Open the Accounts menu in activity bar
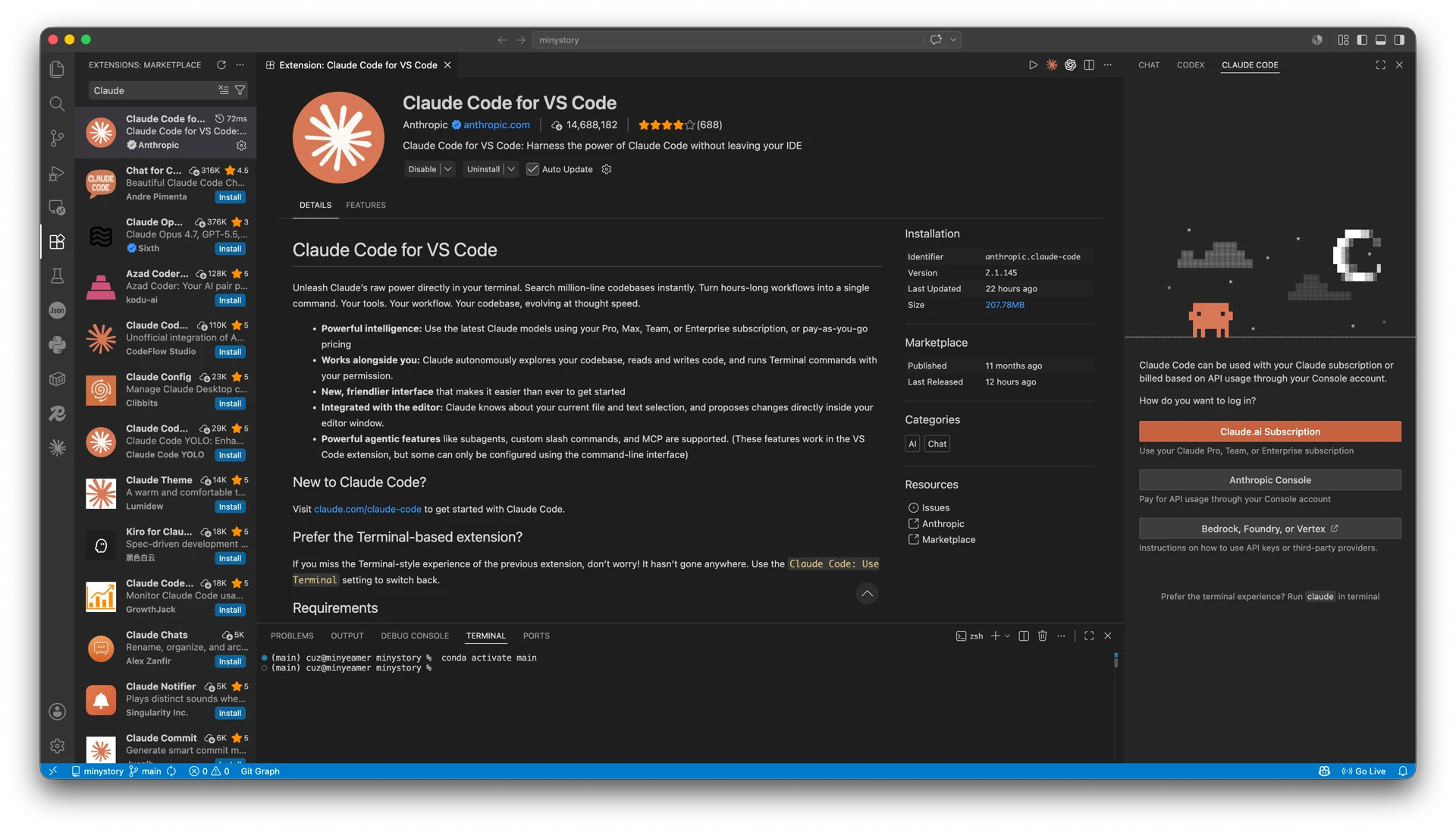Screen dimensions: 1456x832 tap(57, 711)
